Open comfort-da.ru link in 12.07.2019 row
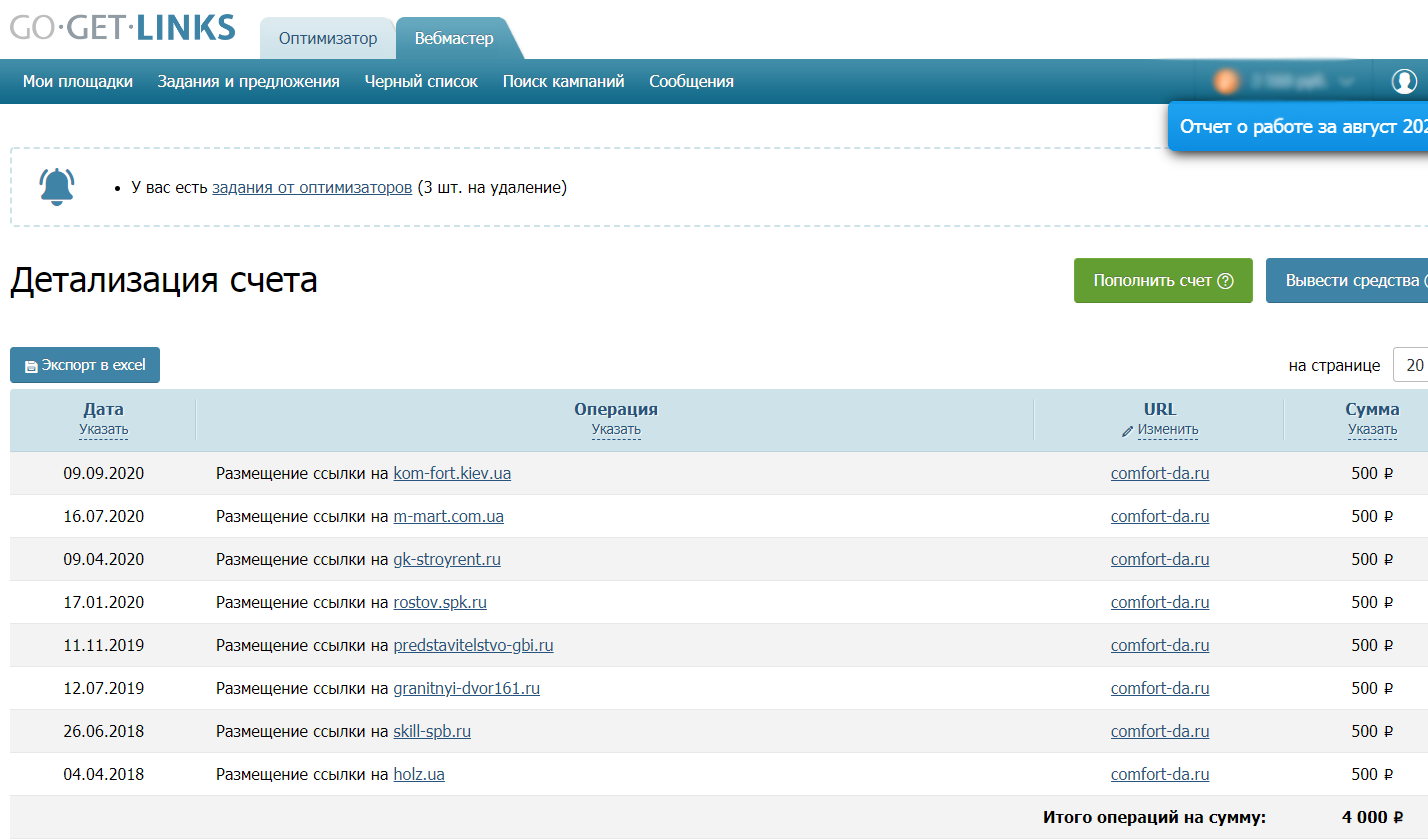The image size is (1428, 840). click(x=1160, y=688)
